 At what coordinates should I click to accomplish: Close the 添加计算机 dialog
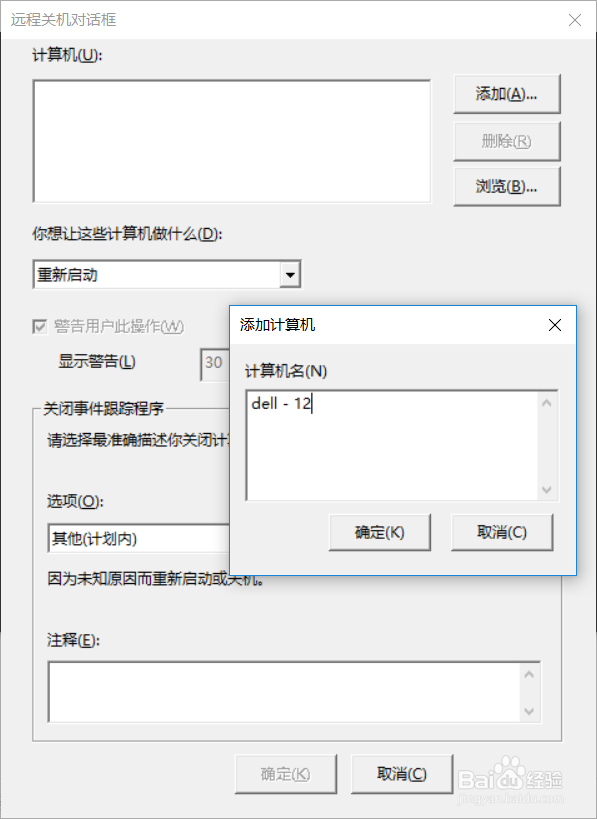click(x=555, y=325)
